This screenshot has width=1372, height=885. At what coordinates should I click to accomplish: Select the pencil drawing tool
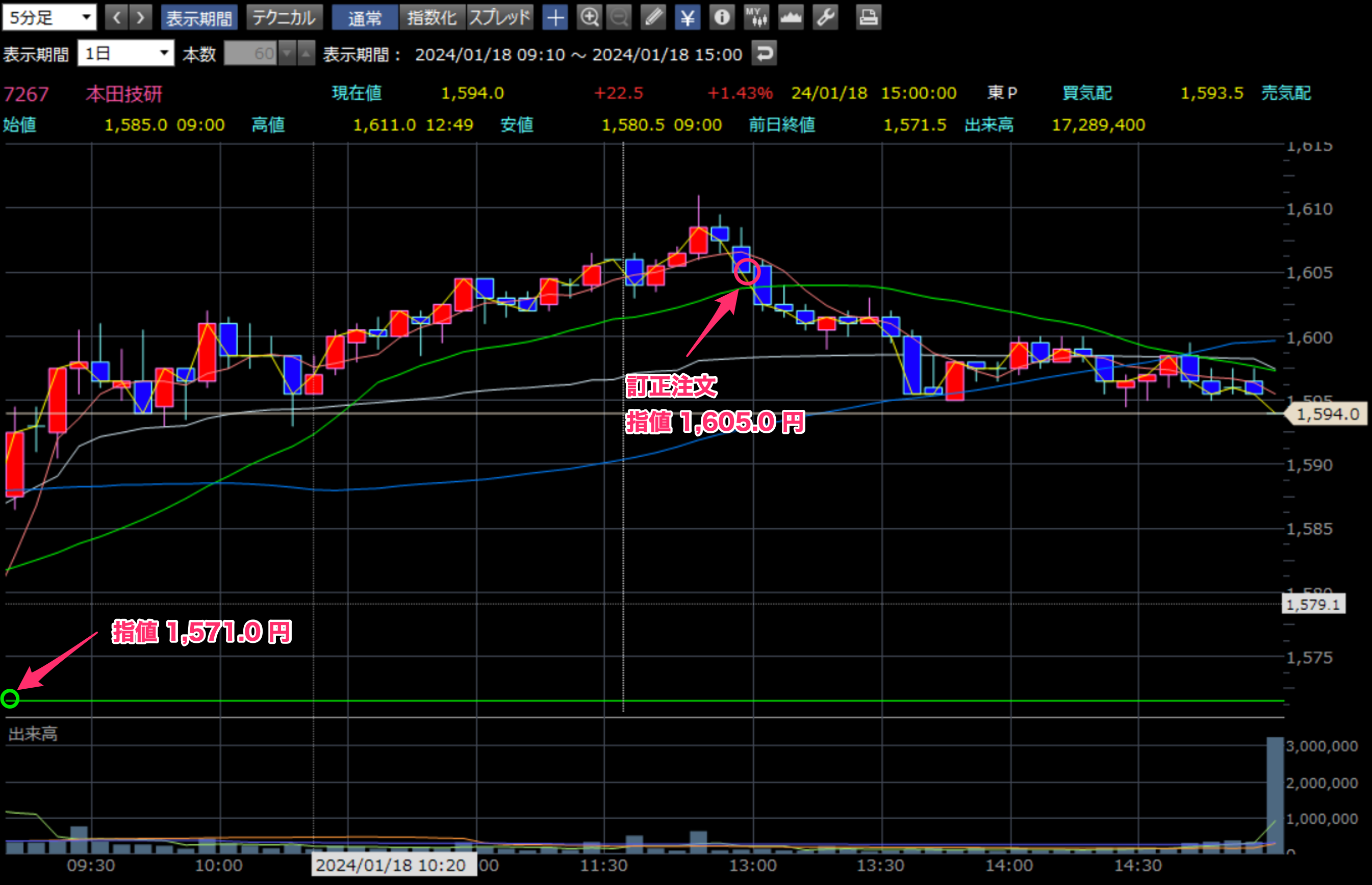click(x=653, y=17)
